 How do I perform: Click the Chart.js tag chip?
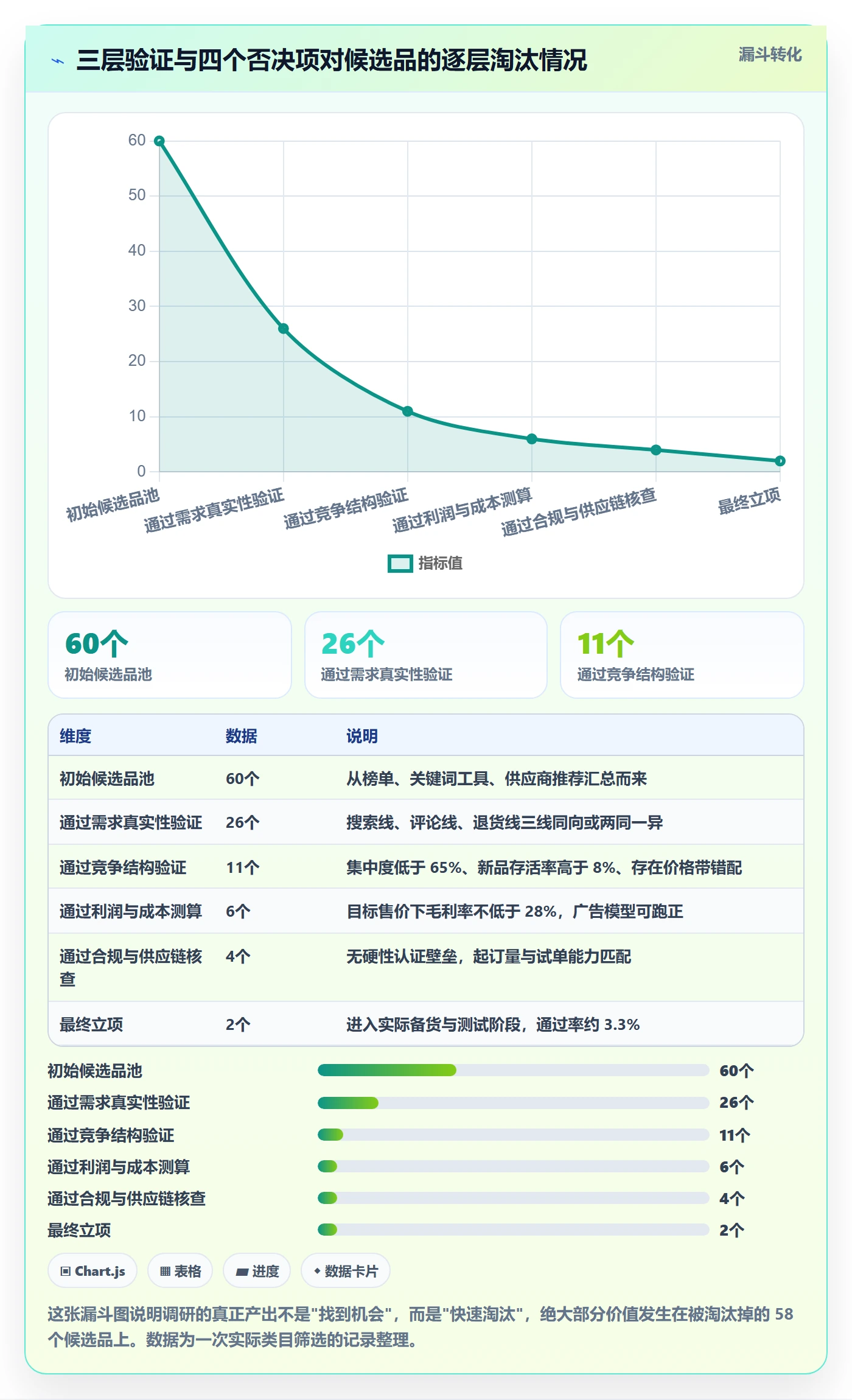pyautogui.click(x=93, y=1271)
